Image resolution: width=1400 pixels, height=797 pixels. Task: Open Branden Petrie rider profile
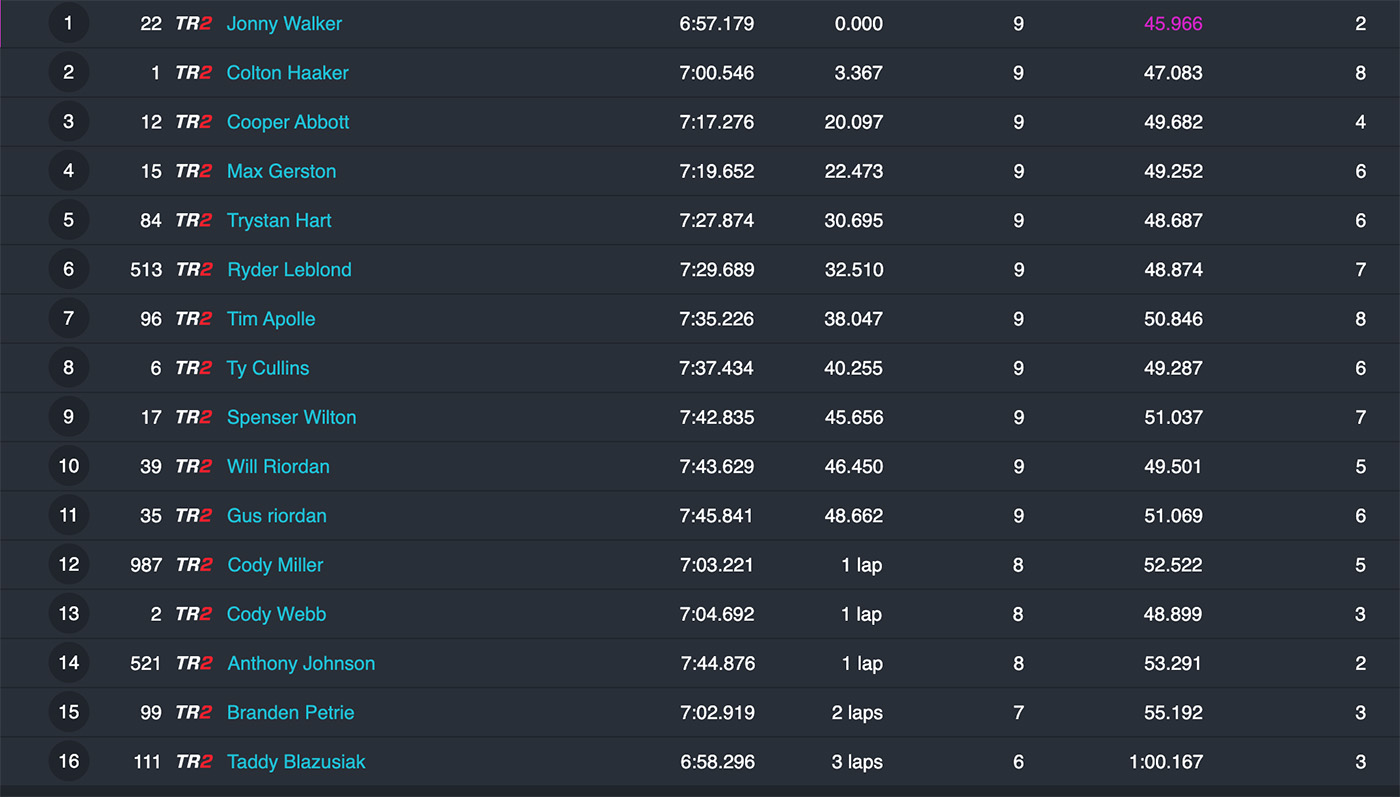[x=290, y=713]
